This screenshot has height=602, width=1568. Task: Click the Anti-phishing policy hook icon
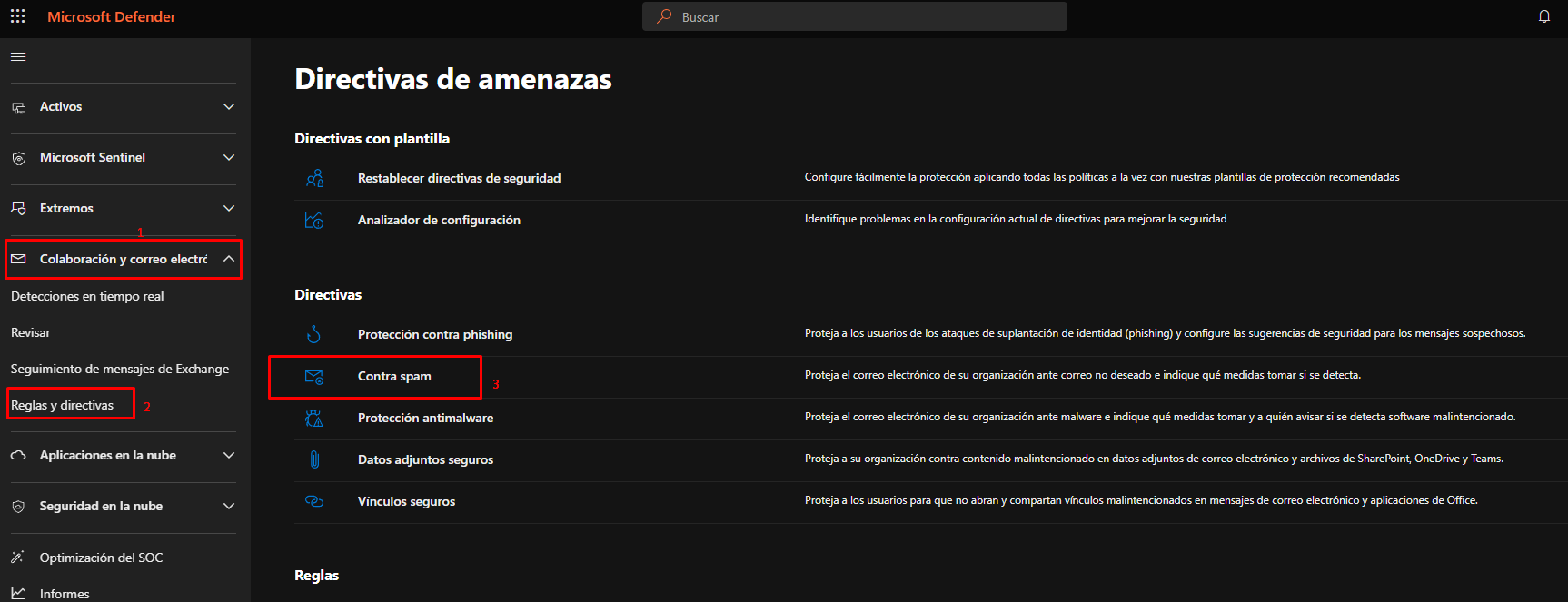click(314, 334)
